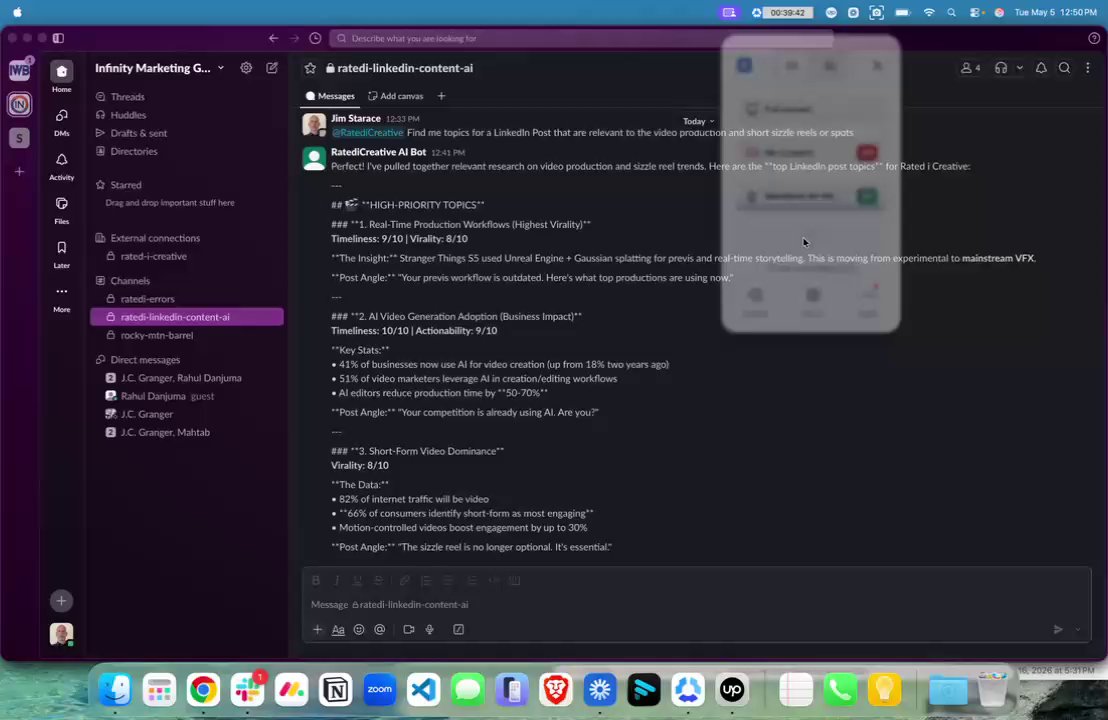Click the @RatediCreative mention link
The width and height of the screenshot is (1108, 720).
coord(367,133)
